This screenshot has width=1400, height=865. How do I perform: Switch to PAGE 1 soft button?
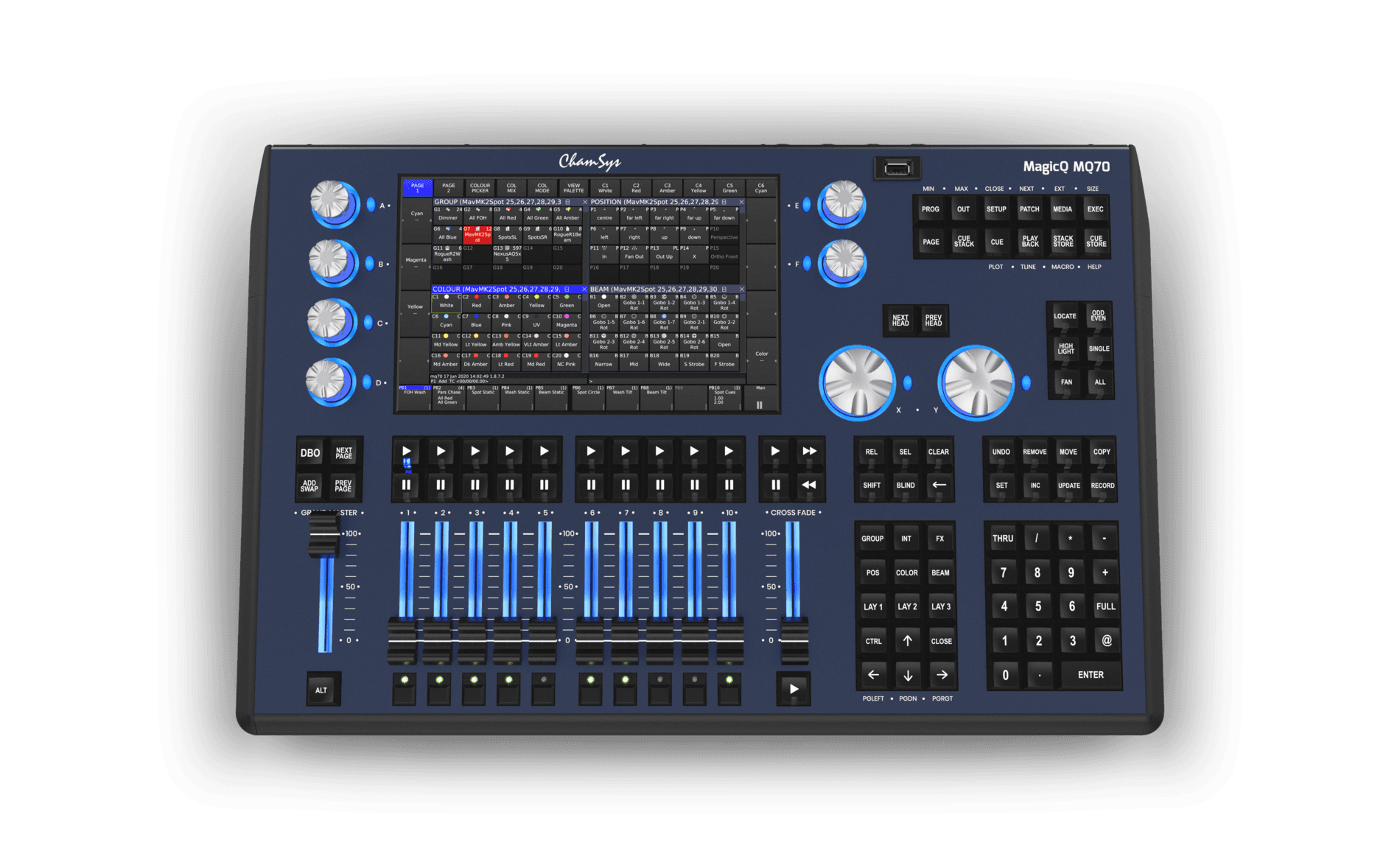(417, 188)
